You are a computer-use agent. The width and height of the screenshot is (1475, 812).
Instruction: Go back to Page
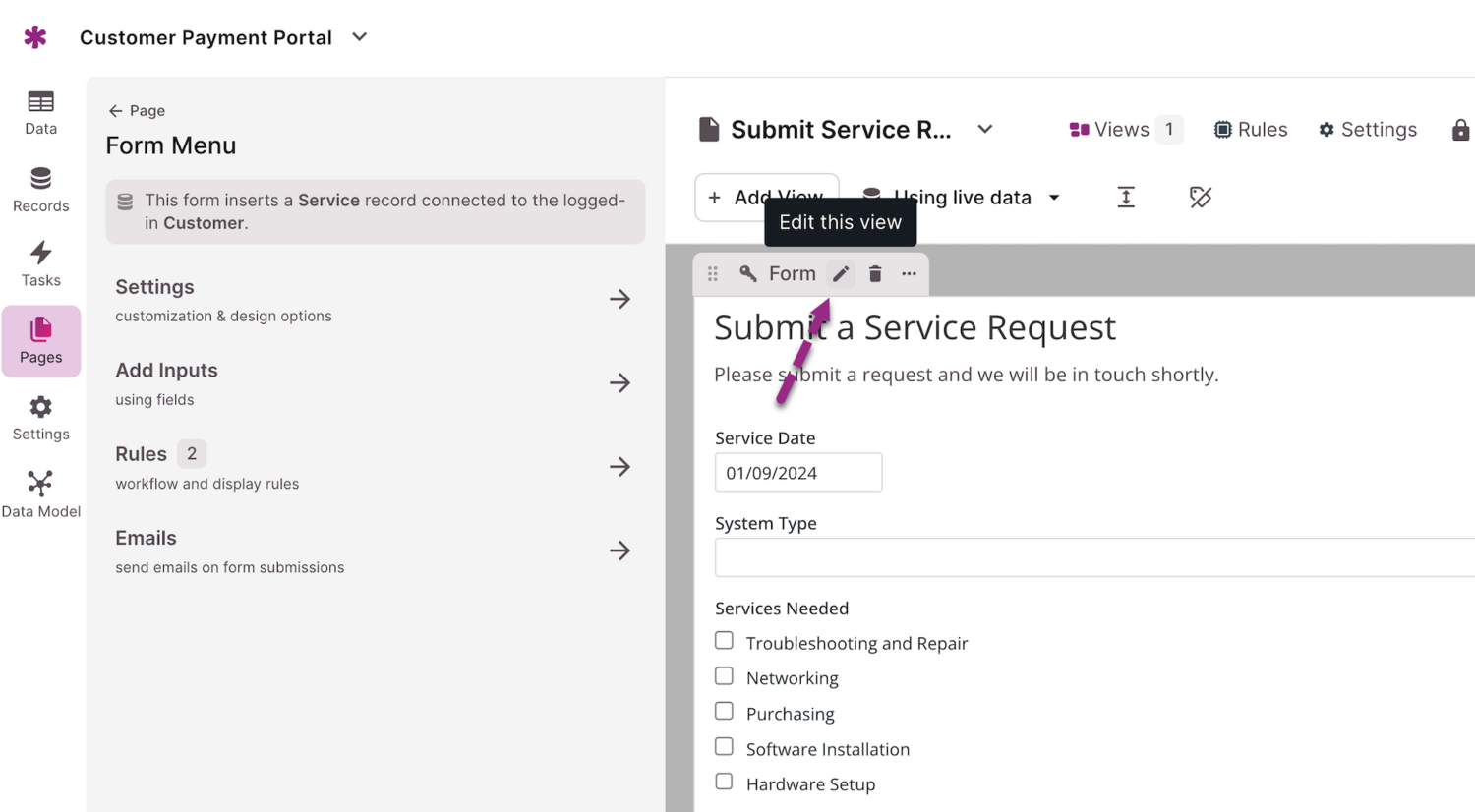(137, 111)
